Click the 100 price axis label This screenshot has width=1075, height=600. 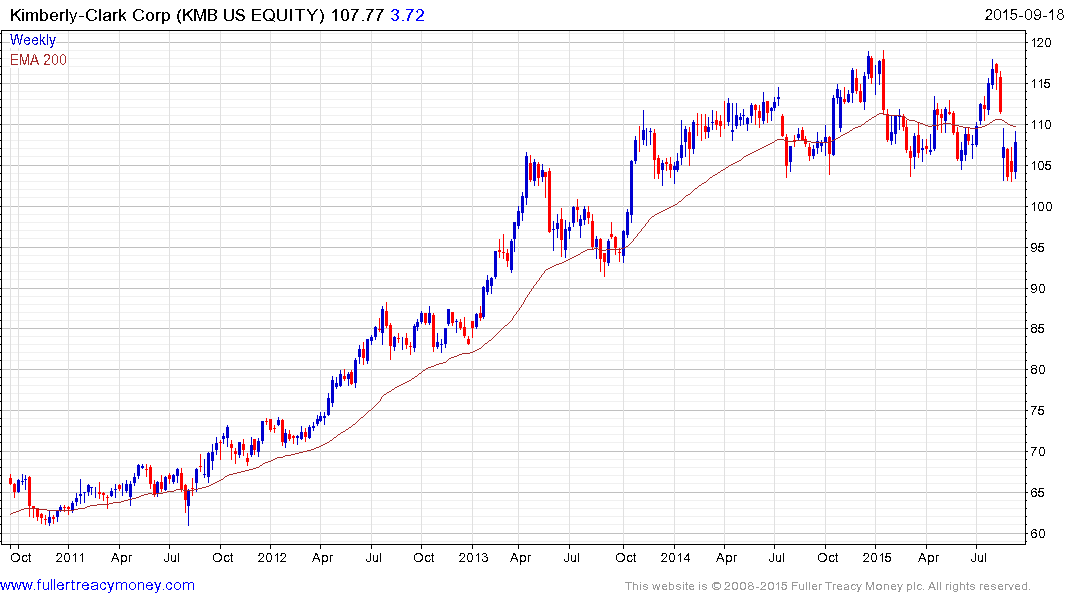pyautogui.click(x=1041, y=206)
